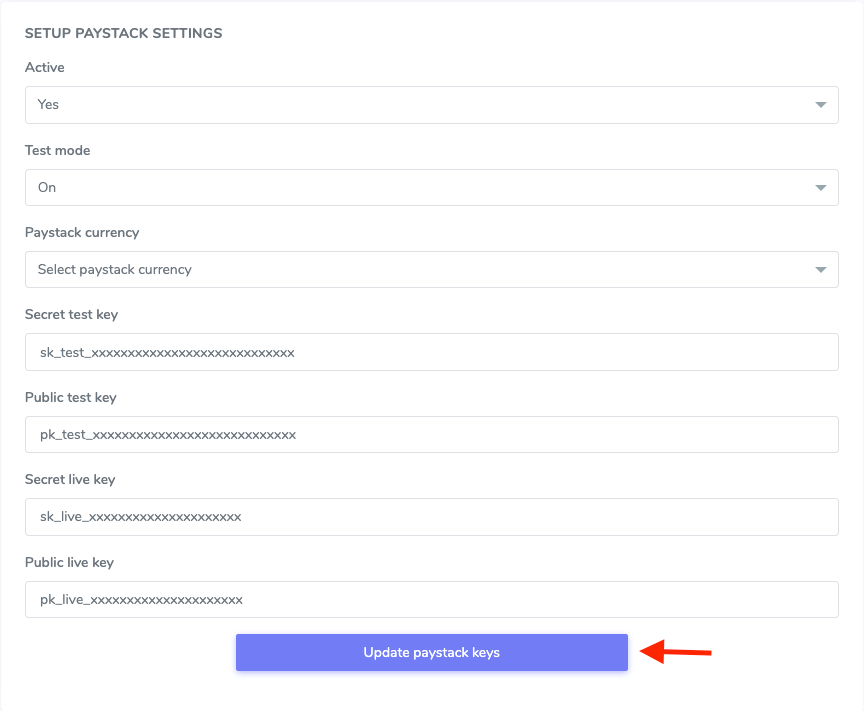
Task: Click the Active dropdown chevron arrow
Action: pos(820,104)
